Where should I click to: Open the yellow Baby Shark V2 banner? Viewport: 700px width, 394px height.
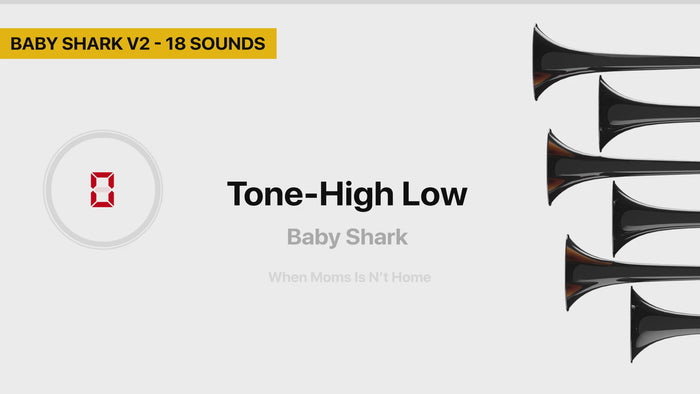tap(138, 43)
